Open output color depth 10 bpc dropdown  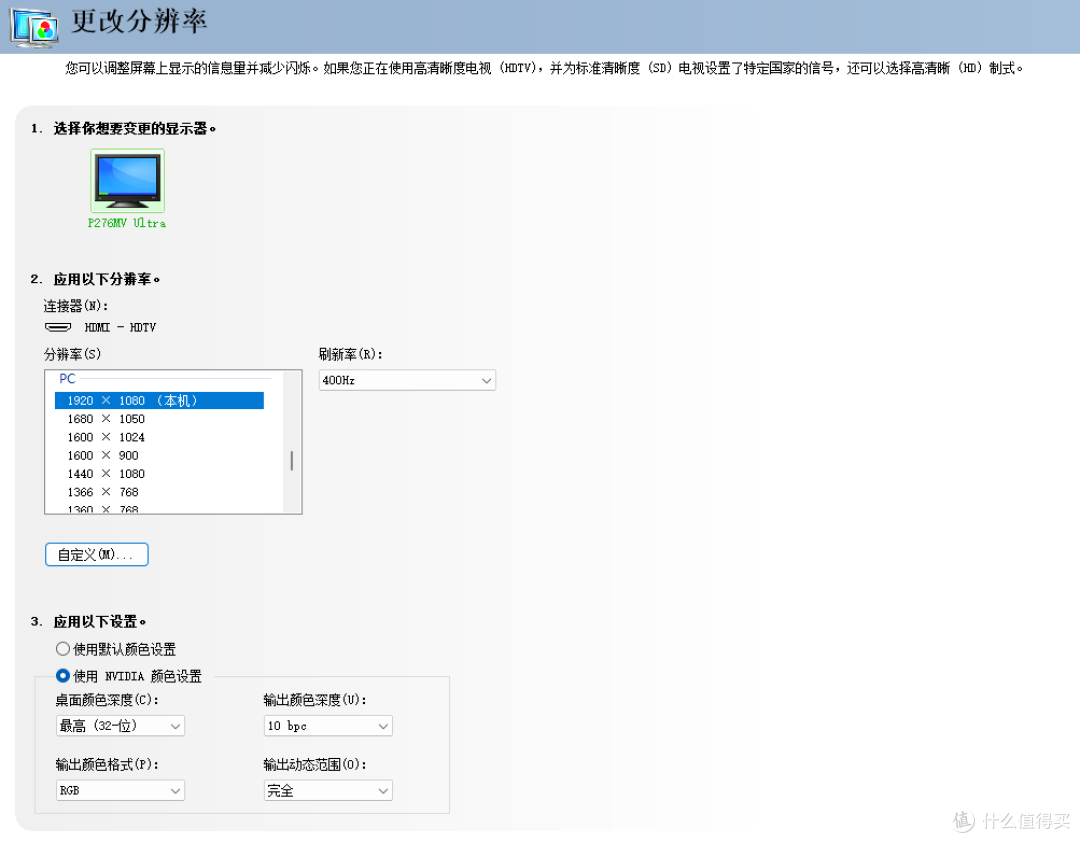click(x=328, y=726)
